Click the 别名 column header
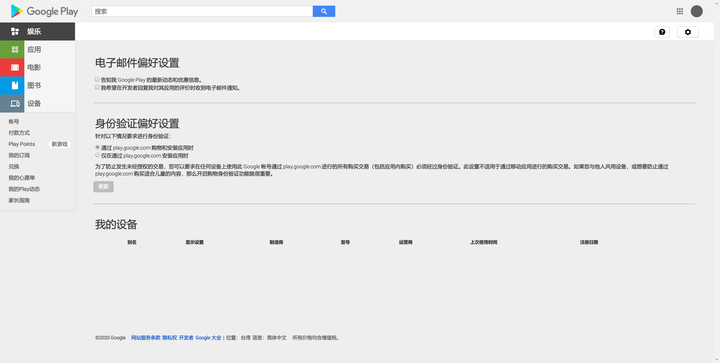Image resolution: width=720 pixels, height=363 pixels. coord(132,242)
